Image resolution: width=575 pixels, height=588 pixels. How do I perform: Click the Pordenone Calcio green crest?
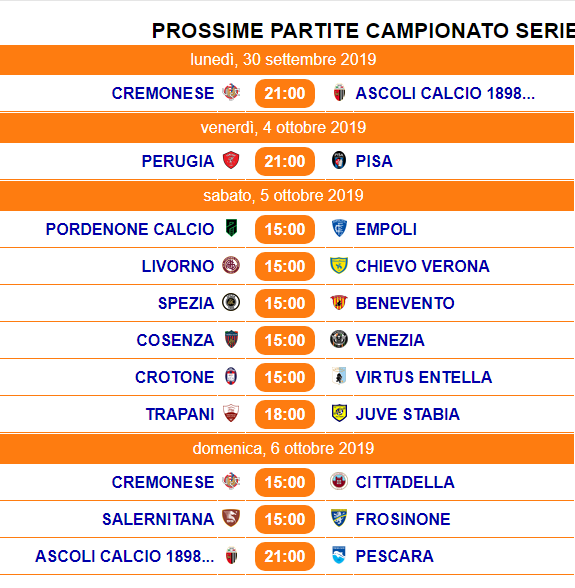231,228
